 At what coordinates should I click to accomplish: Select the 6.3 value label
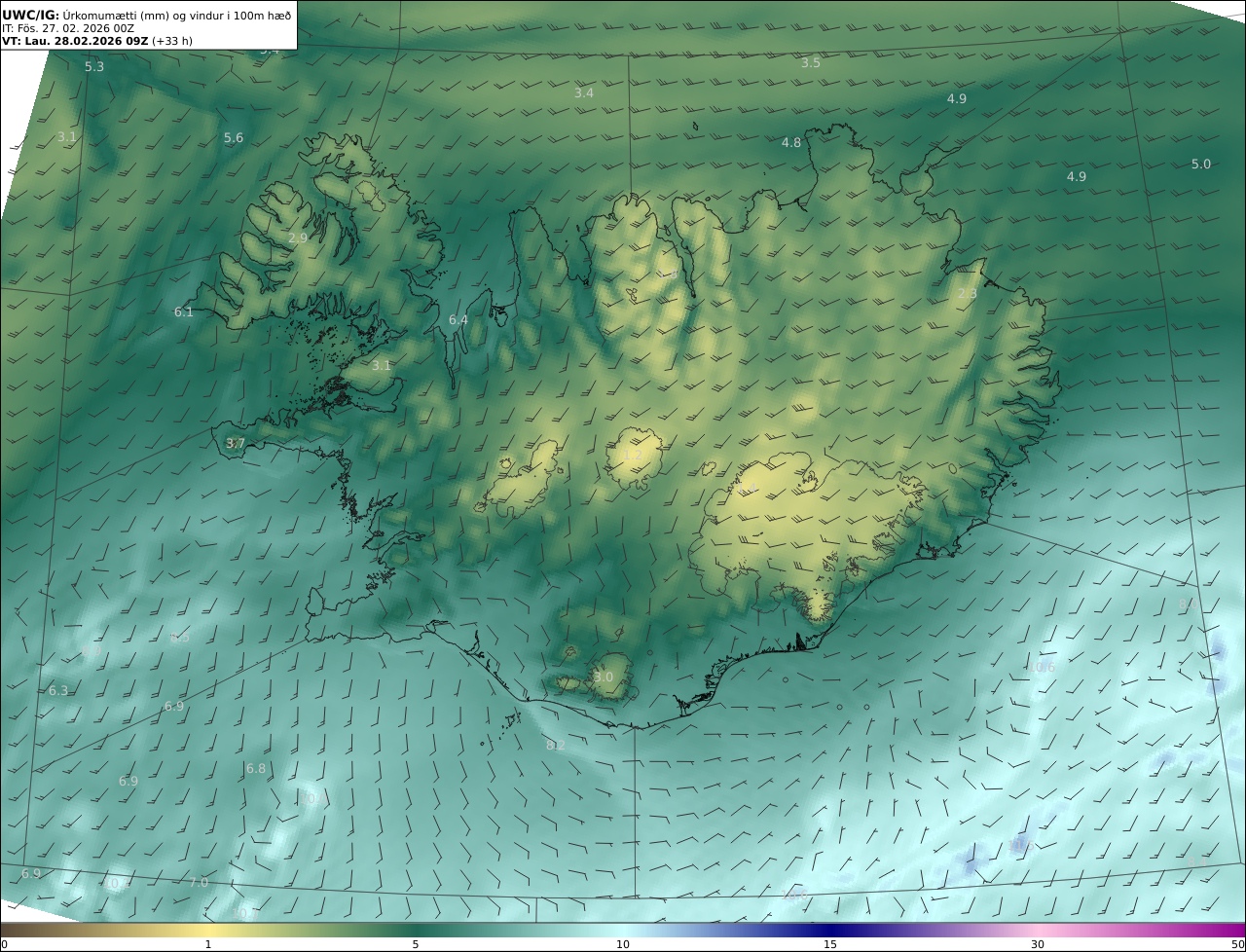coord(59,691)
